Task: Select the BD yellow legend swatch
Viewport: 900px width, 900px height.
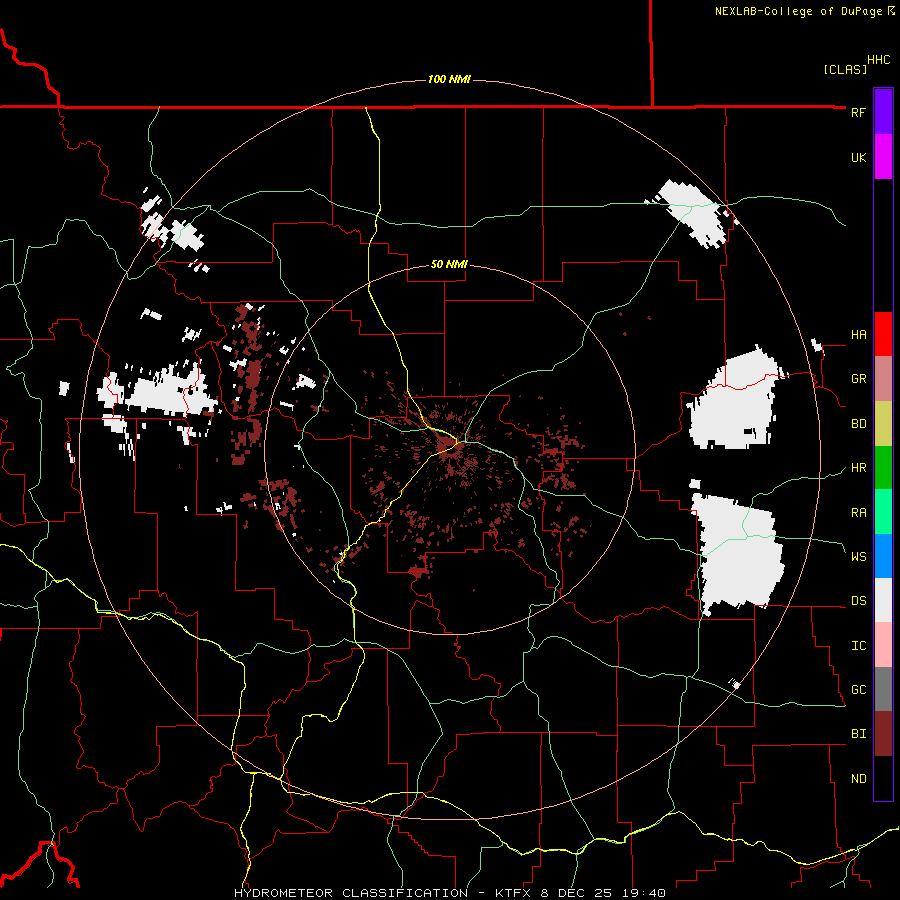Action: pyautogui.click(x=883, y=424)
